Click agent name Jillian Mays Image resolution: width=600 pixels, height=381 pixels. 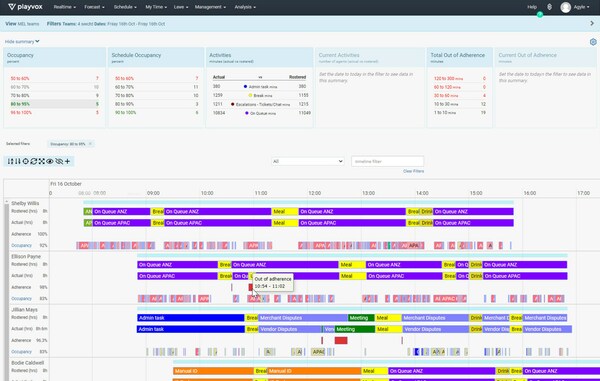pyautogui.click(x=24, y=309)
